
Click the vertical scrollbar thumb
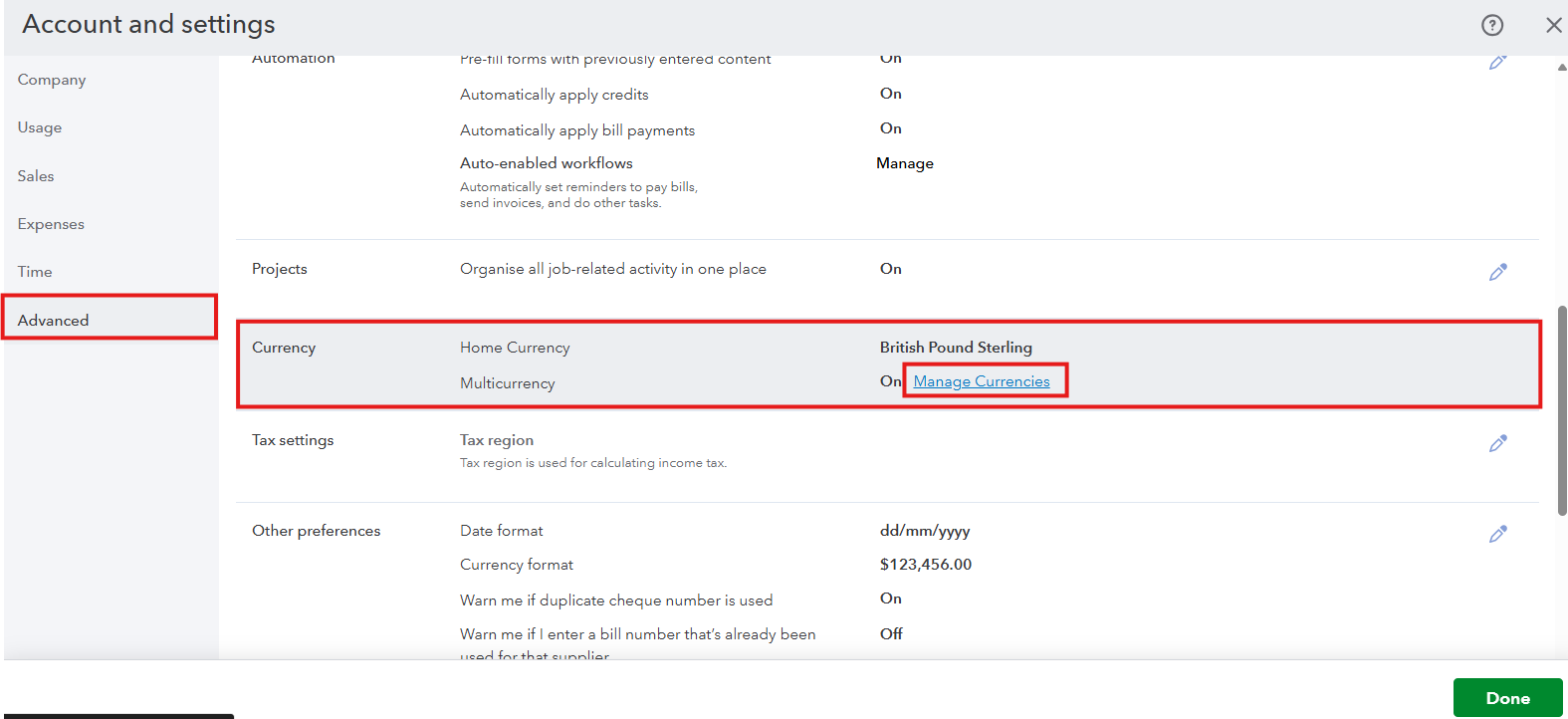(1561, 408)
